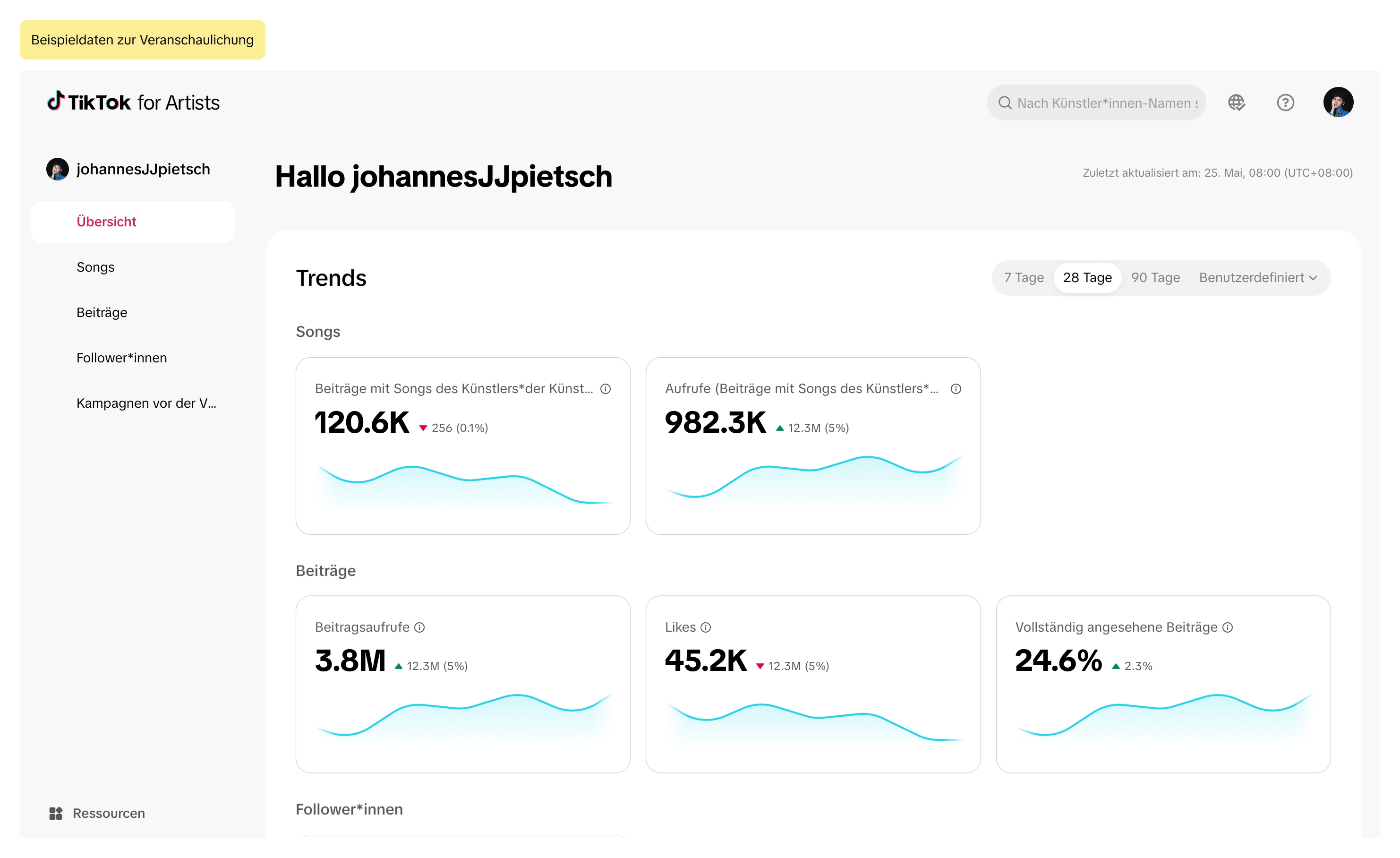Click the 3.8M Beitragsaufrufe value
Screen dimensions: 1400x858
350,661
